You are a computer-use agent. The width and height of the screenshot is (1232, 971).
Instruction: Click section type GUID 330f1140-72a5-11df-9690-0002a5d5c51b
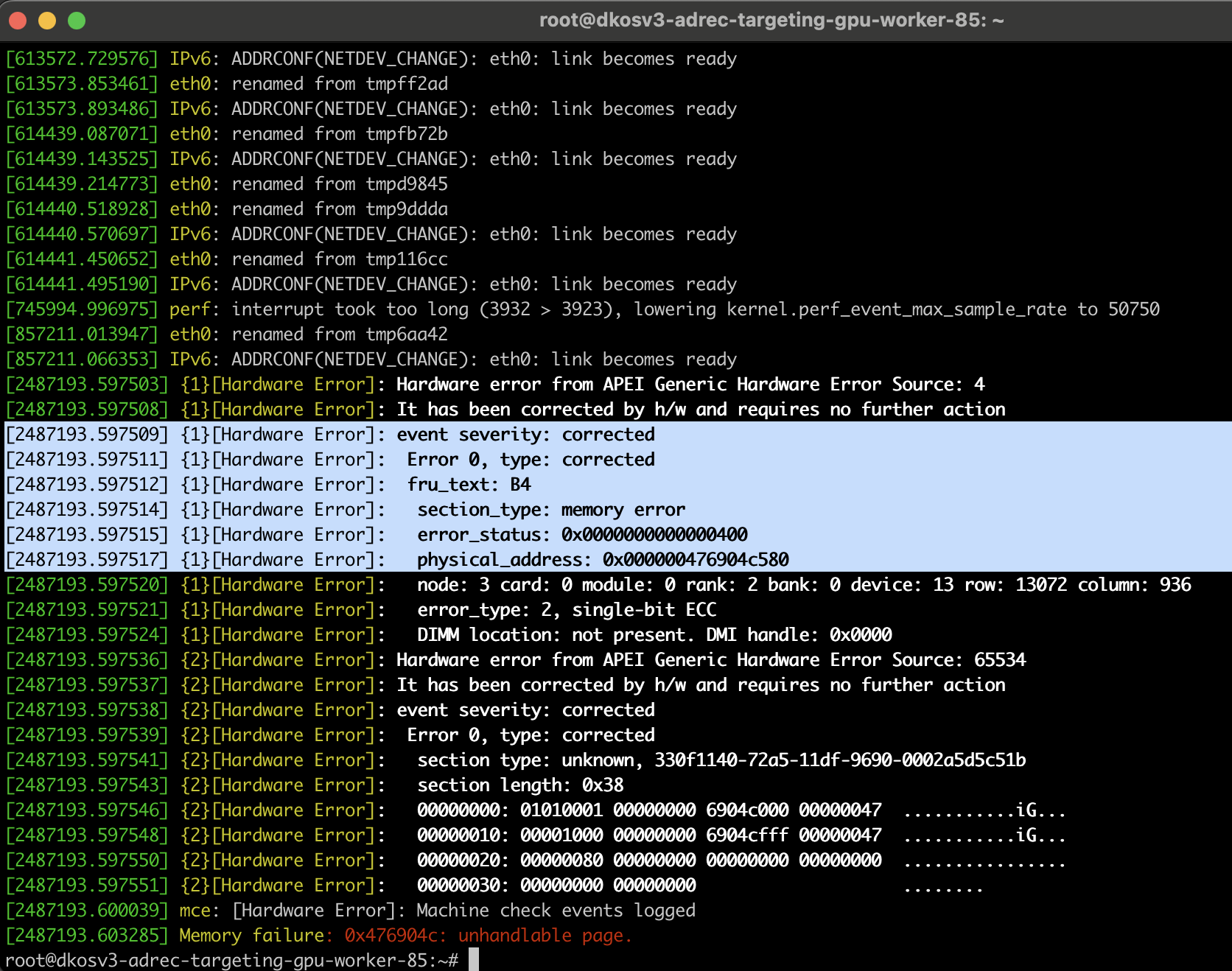click(x=840, y=760)
